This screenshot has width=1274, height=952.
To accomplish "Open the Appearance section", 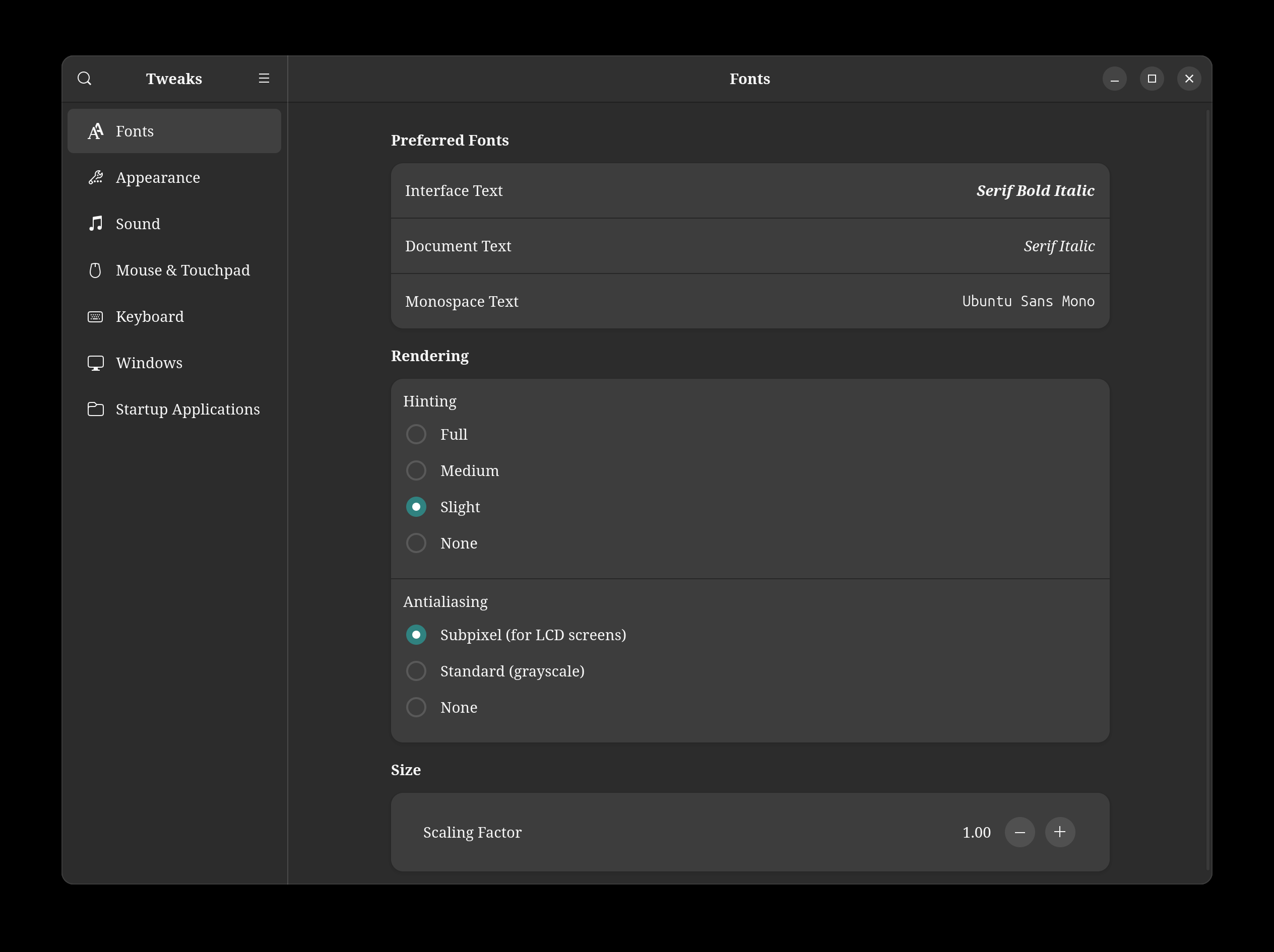I will pos(158,177).
